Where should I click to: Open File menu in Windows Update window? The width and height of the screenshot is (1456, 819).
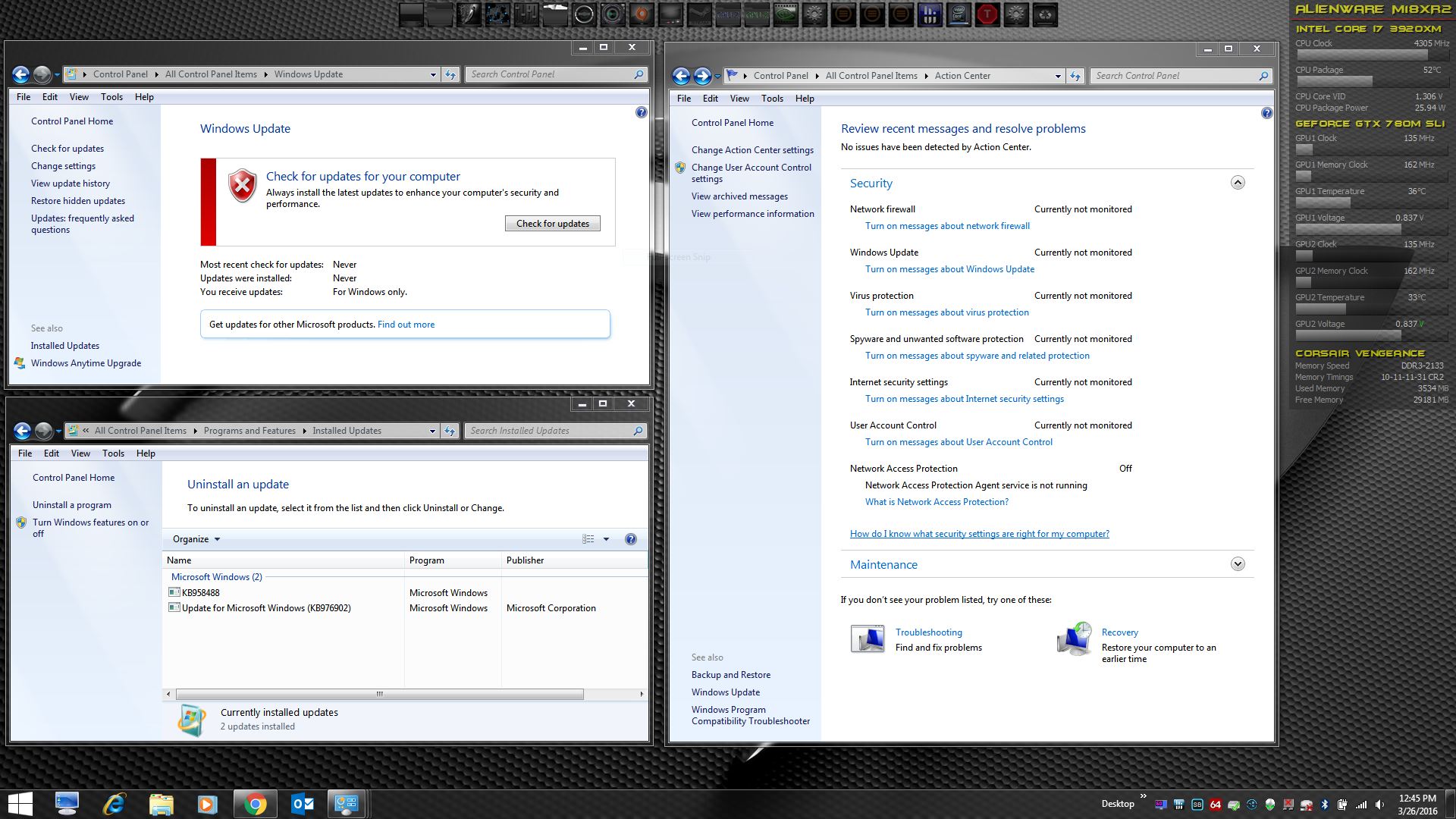(24, 97)
